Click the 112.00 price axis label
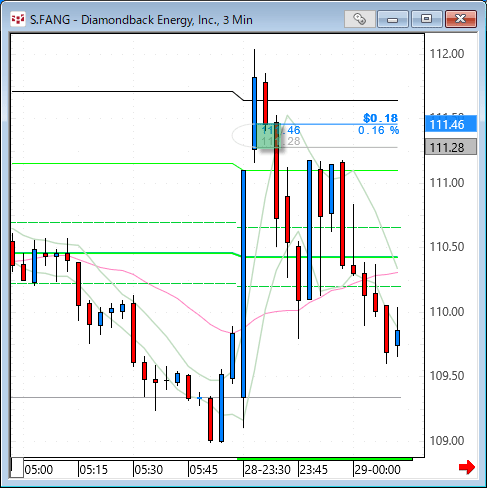Image resolution: width=487 pixels, height=488 pixels. point(447,54)
